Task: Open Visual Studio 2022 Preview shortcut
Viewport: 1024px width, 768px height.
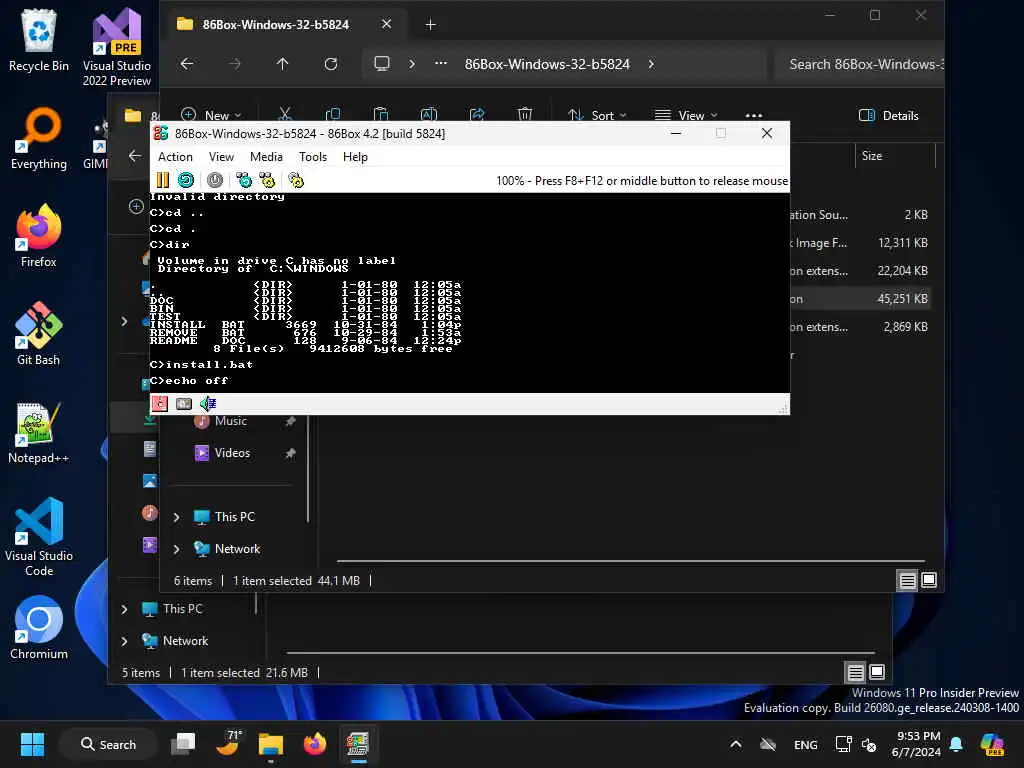Action: coord(117,47)
